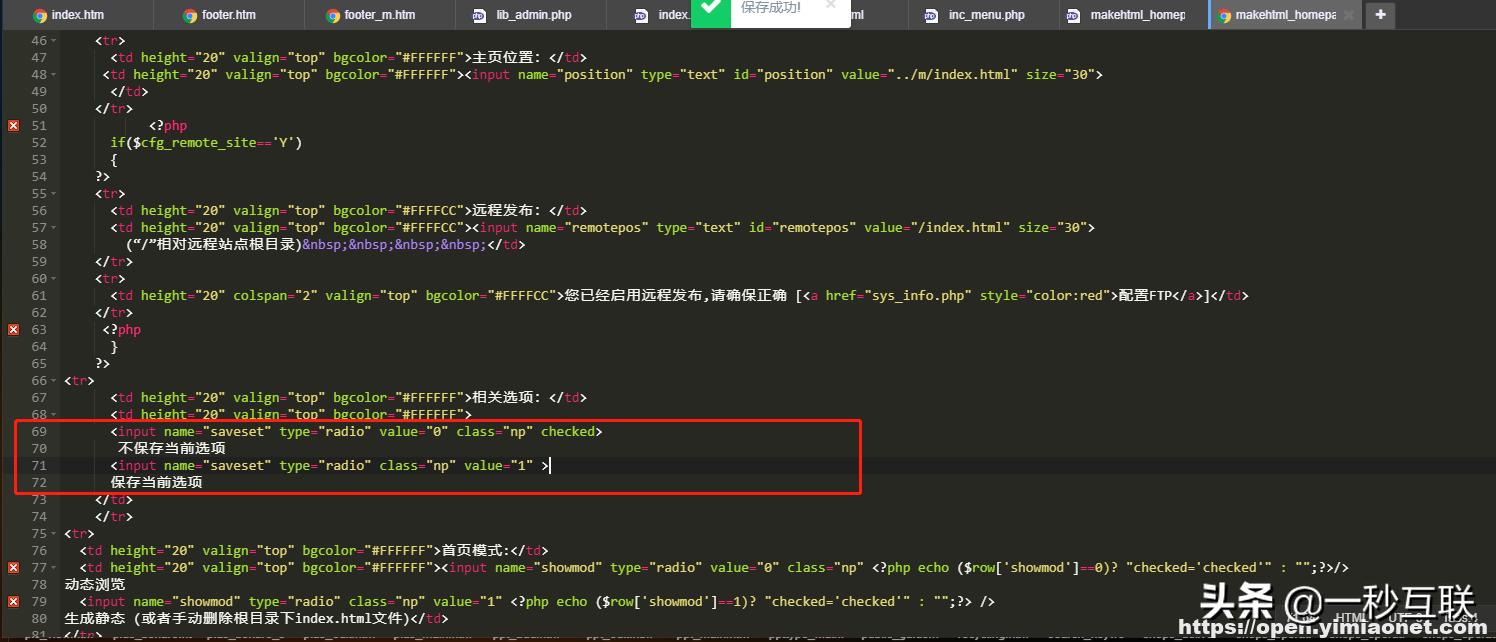The image size is (1496, 642).
Task: Click line number 70 in the gutter
Action: coord(38,448)
